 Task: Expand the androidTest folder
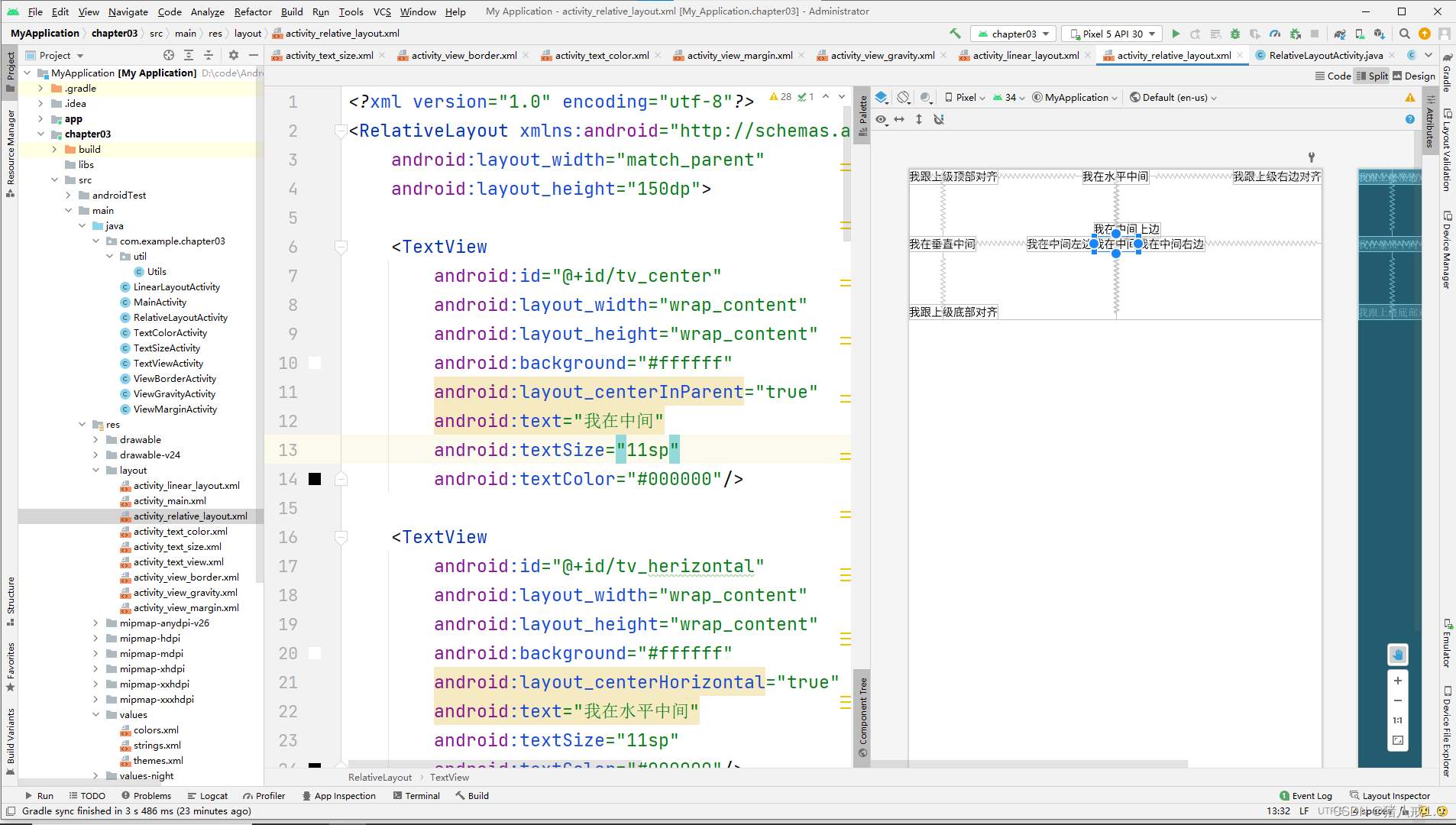point(68,195)
